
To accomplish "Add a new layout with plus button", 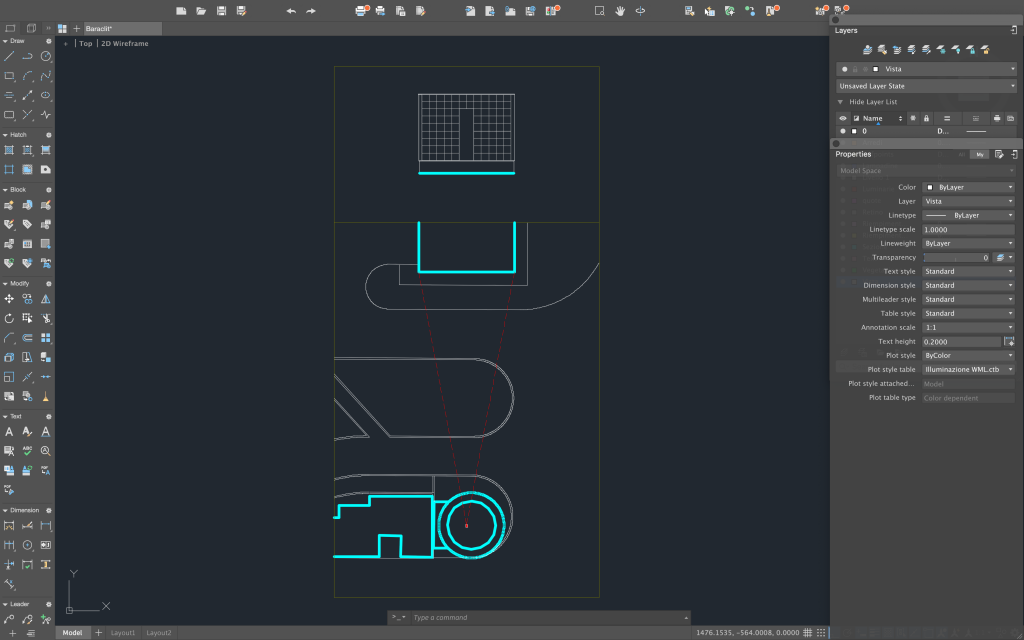I will pos(99,633).
